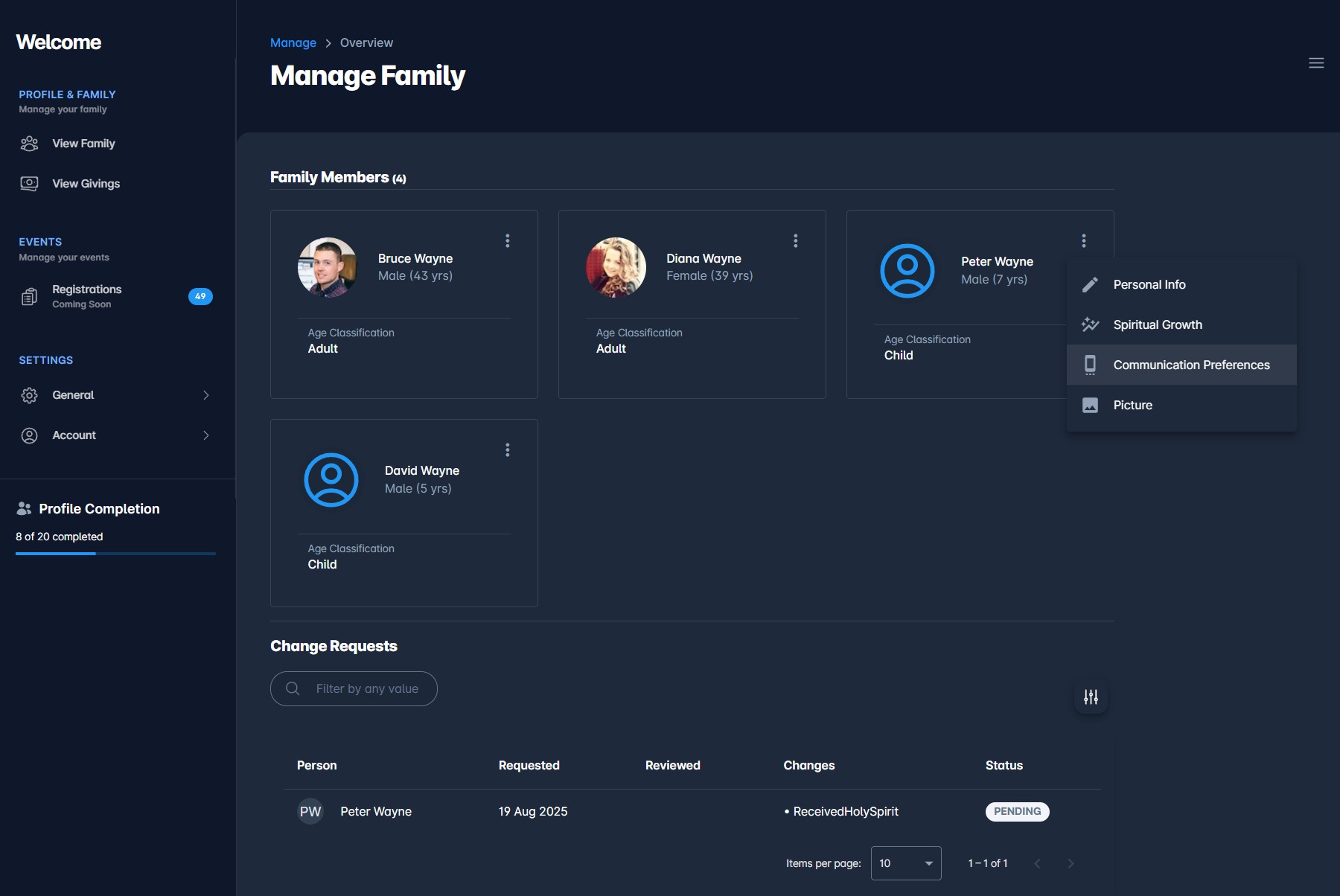Click the Registrations icon in sidebar
Viewport: 1340px width, 896px height.
pyautogui.click(x=28, y=295)
